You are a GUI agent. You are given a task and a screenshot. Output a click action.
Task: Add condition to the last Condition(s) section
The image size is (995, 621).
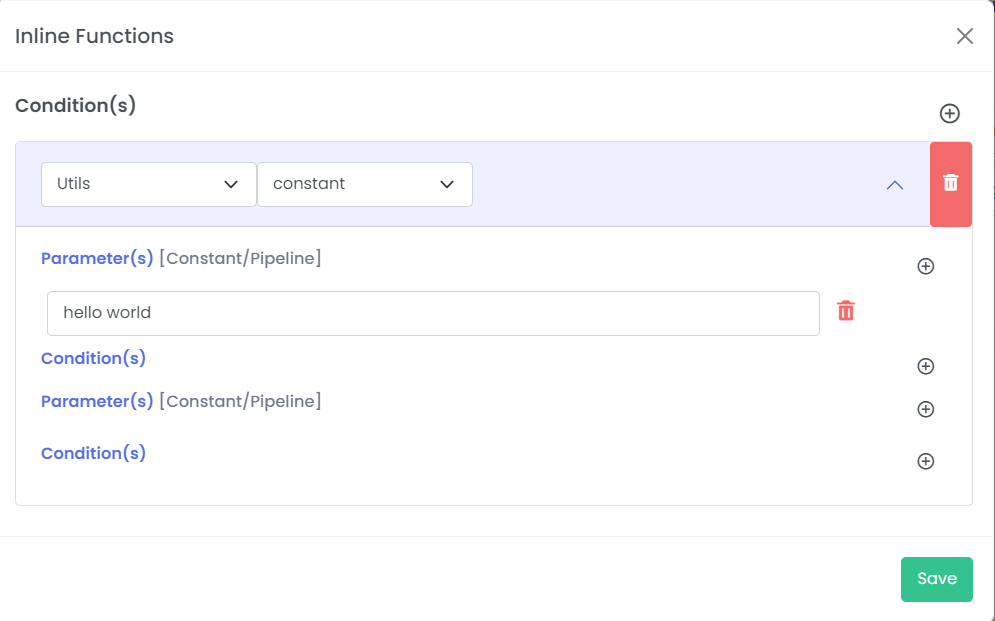[926, 461]
